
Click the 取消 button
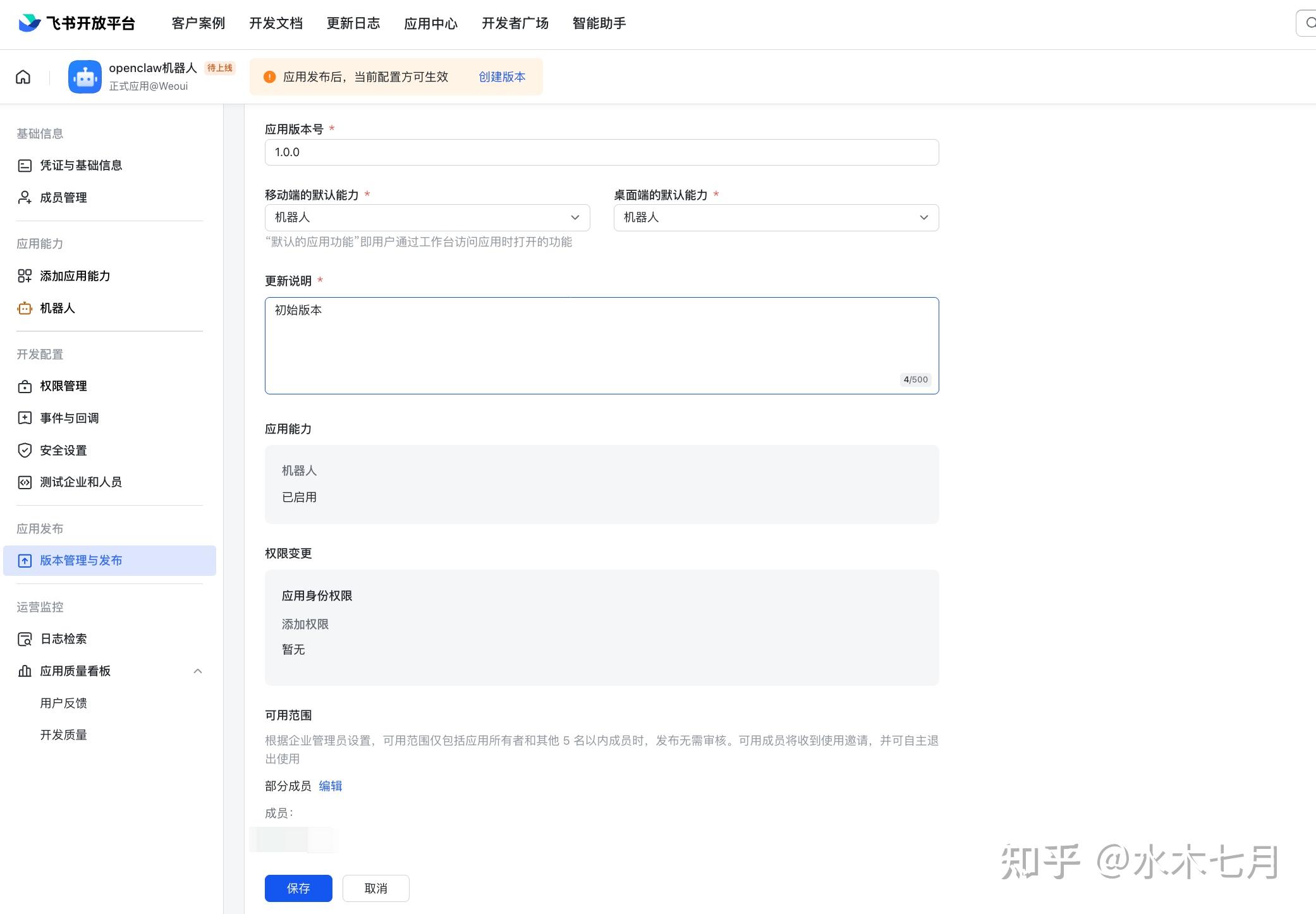point(375,888)
